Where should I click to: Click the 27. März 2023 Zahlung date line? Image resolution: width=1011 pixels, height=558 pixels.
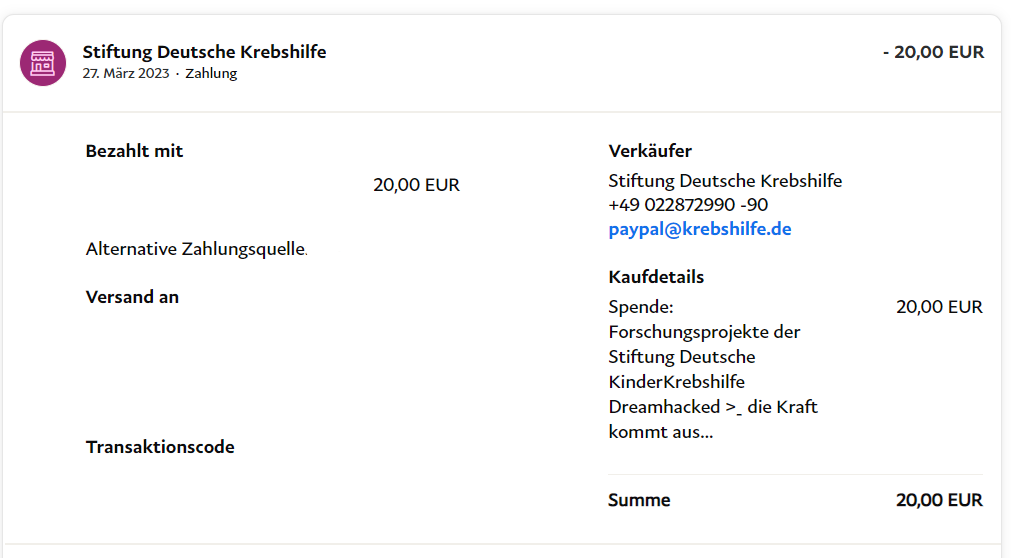tap(160, 74)
